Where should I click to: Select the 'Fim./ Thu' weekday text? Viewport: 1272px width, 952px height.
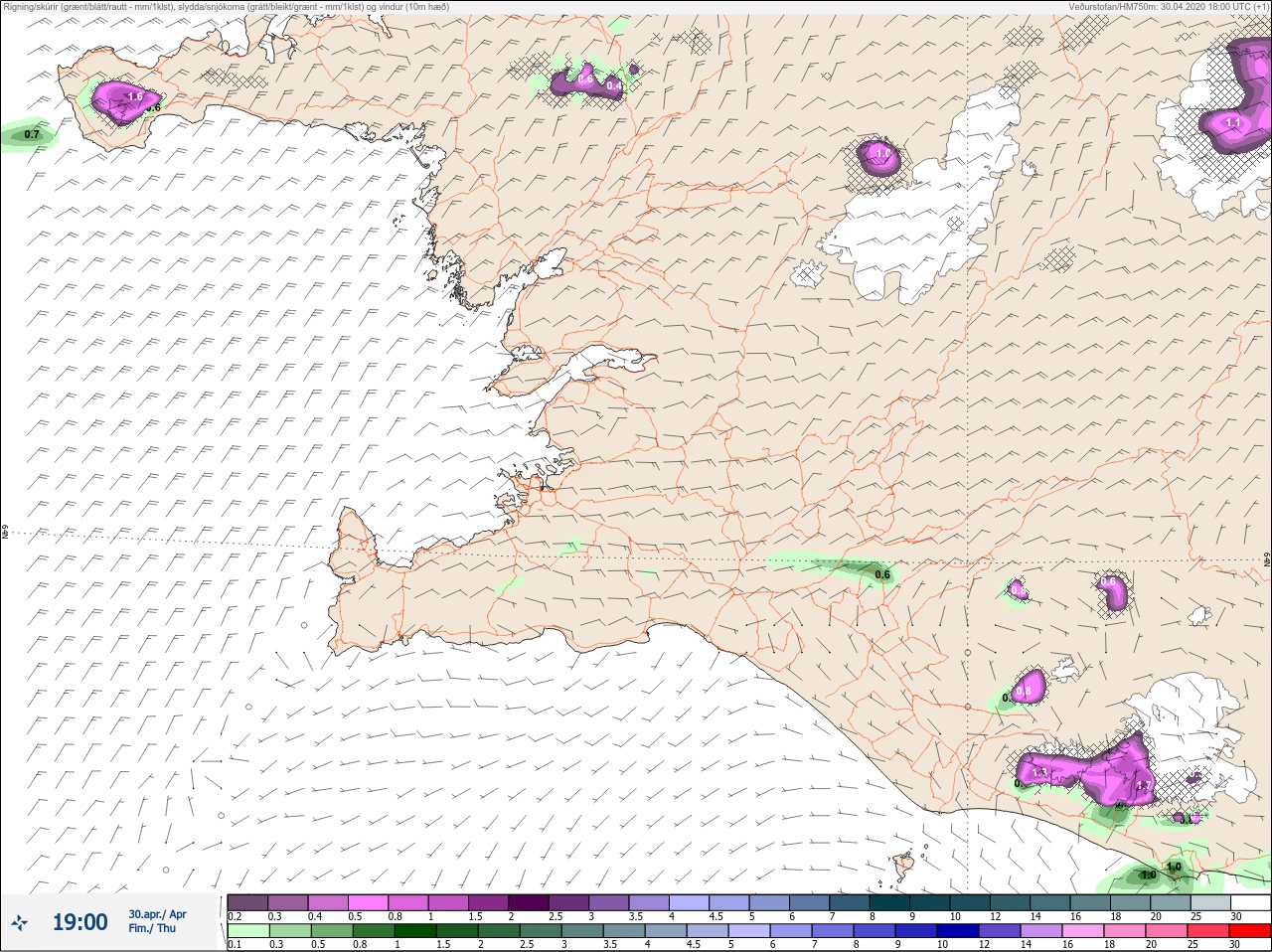coord(152,928)
